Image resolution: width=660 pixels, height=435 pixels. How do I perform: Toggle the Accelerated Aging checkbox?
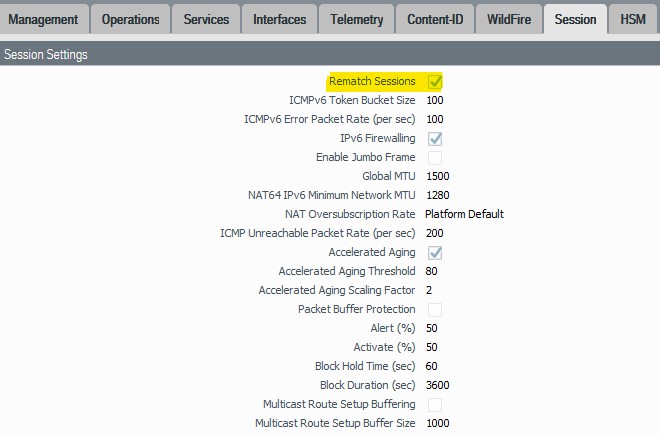pyautogui.click(x=435, y=252)
